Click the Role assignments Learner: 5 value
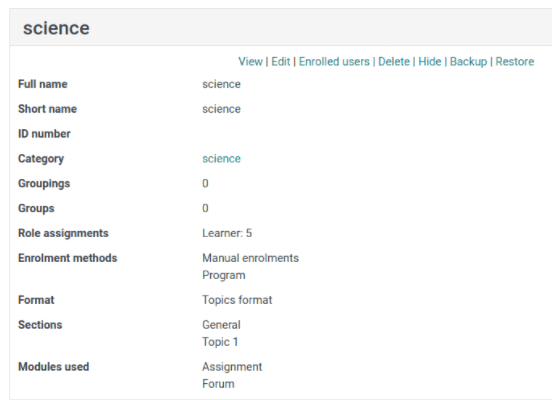 (x=227, y=233)
